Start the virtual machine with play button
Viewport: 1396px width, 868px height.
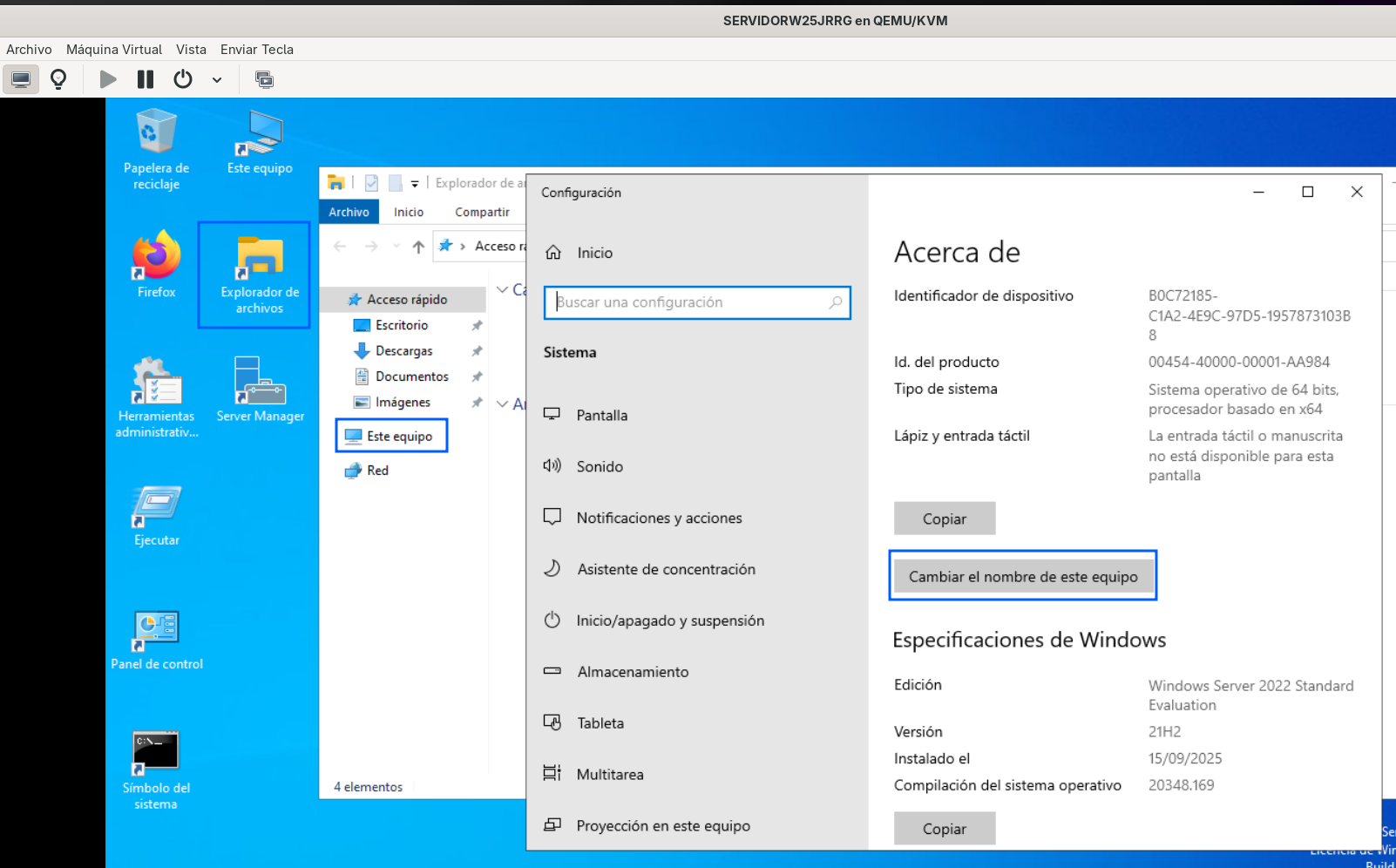[108, 79]
